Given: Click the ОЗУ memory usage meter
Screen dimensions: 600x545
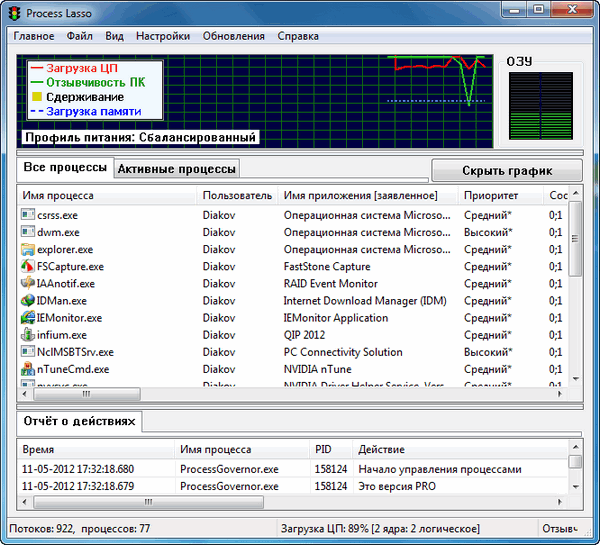Looking at the screenshot, I should tap(541, 106).
